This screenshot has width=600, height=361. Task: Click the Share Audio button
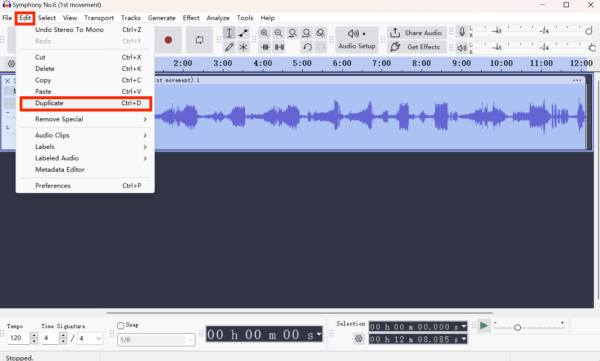[417, 33]
